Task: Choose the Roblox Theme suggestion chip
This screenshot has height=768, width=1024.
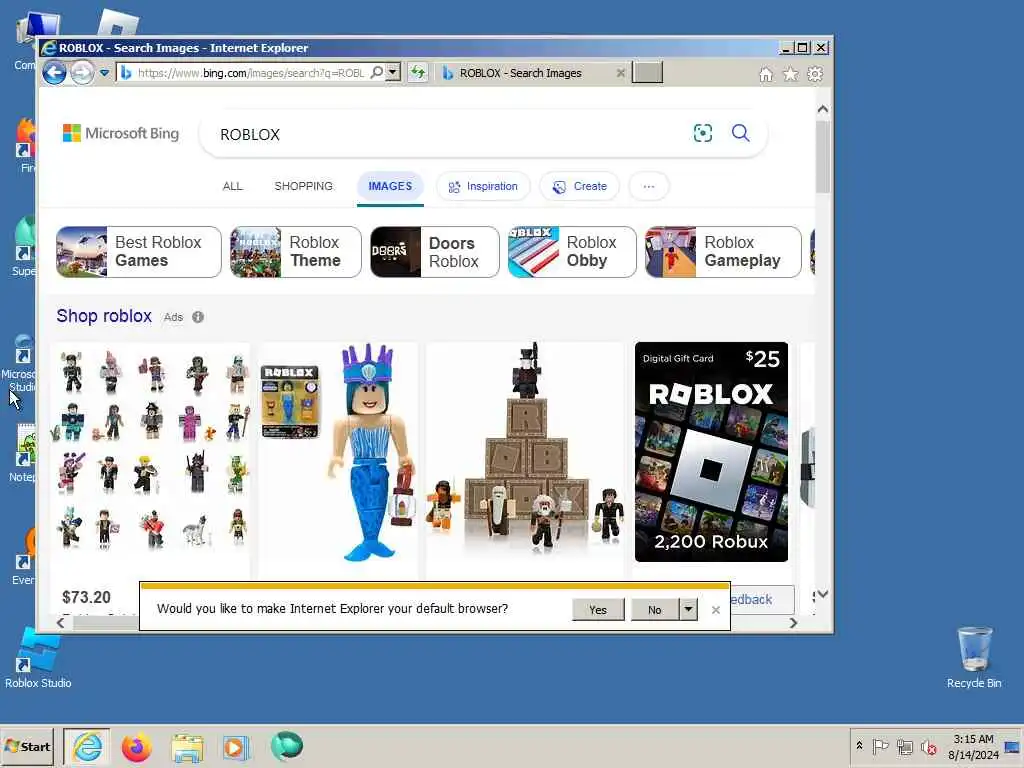Action: (x=295, y=252)
